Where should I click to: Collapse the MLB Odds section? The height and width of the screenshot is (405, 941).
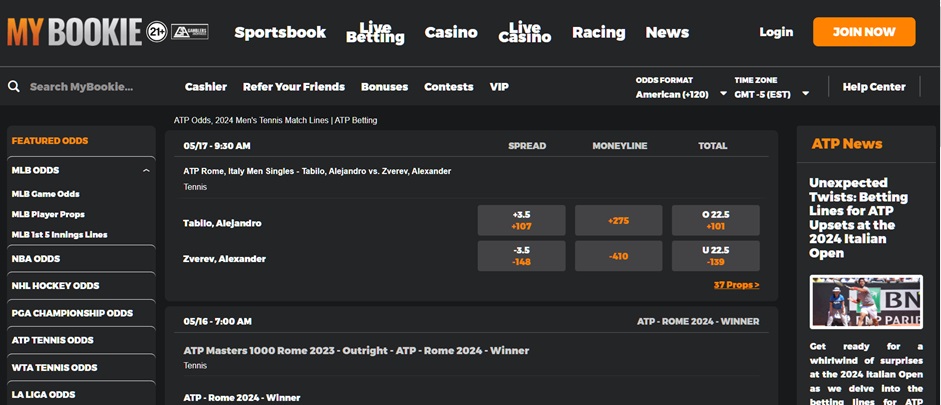(147, 171)
